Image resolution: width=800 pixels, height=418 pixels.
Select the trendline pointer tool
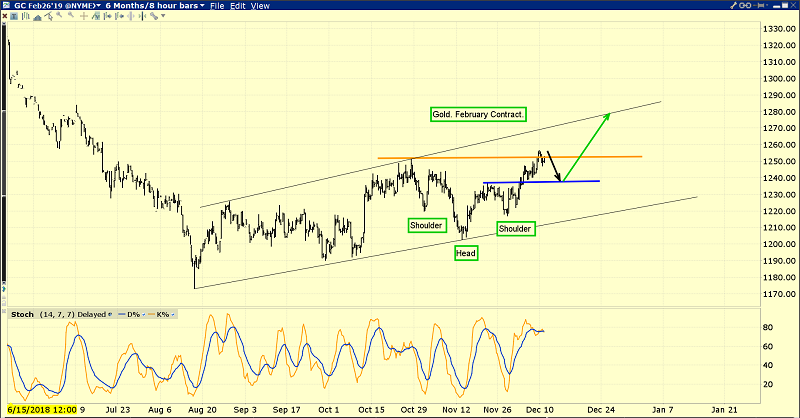(48, 16)
